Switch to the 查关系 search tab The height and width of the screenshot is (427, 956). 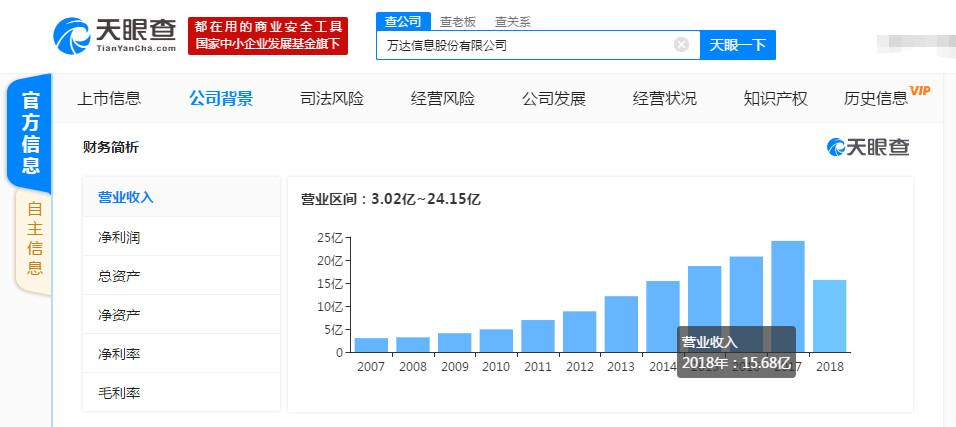click(x=512, y=21)
